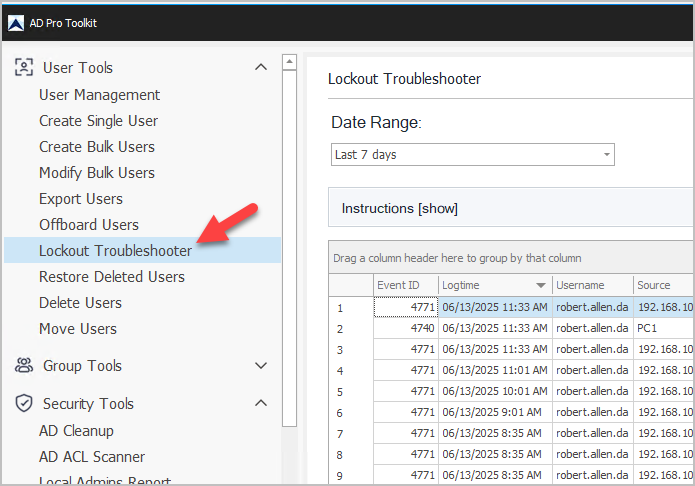Click logtime 06/13/2025 9:01 AM cell
Screen dimensions: 695x486
coord(495,412)
